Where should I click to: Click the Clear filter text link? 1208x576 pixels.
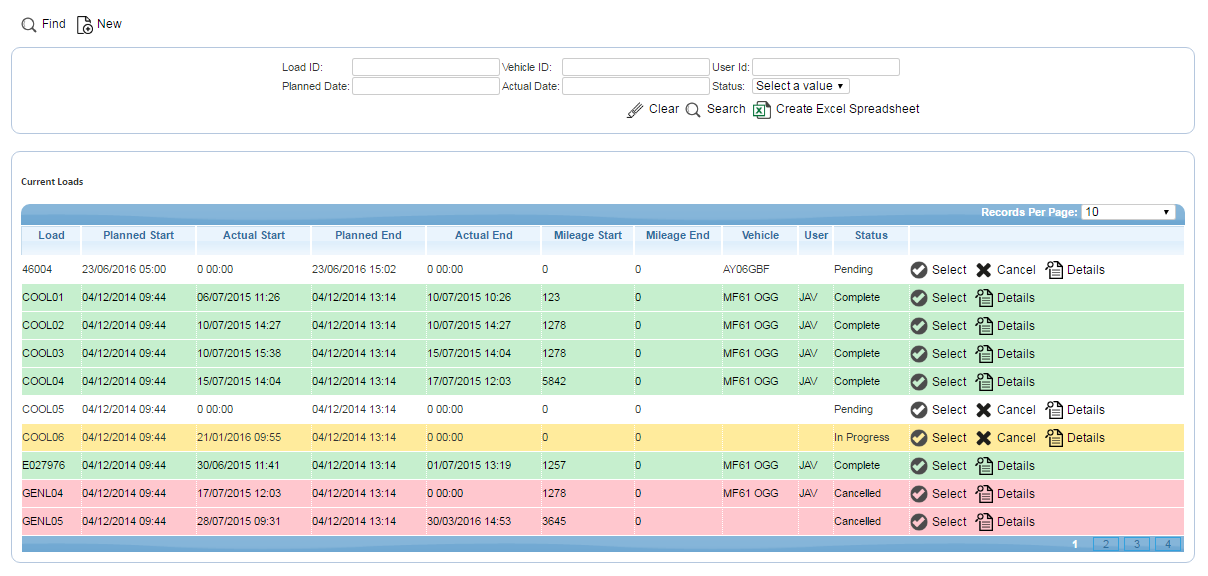(664, 109)
